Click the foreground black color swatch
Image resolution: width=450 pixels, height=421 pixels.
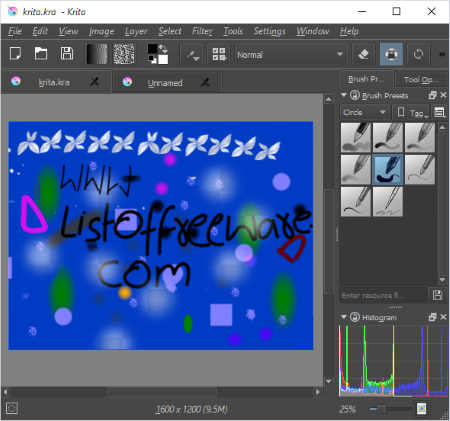tap(153, 49)
